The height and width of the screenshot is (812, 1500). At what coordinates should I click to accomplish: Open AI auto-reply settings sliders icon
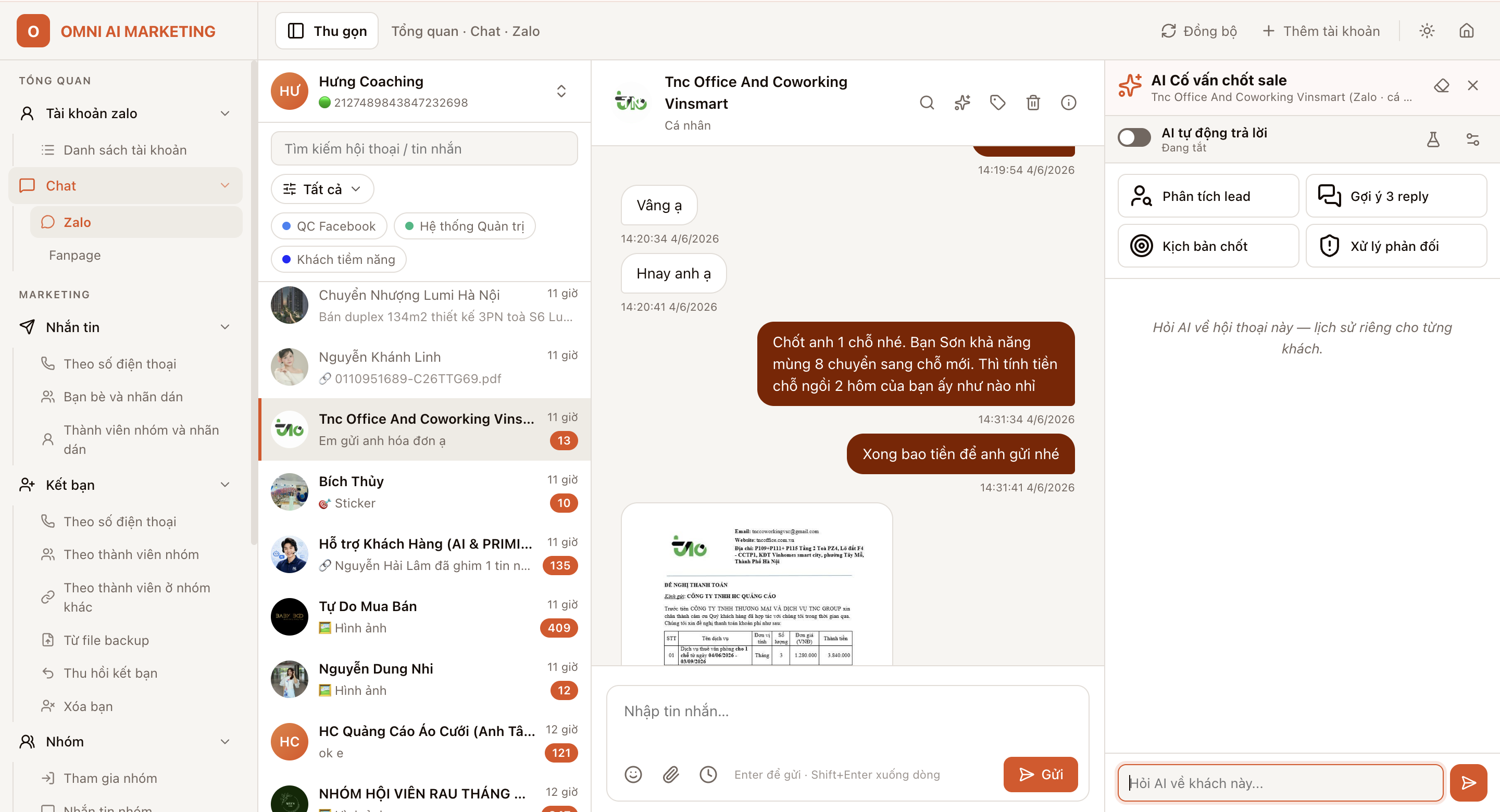(1472, 139)
